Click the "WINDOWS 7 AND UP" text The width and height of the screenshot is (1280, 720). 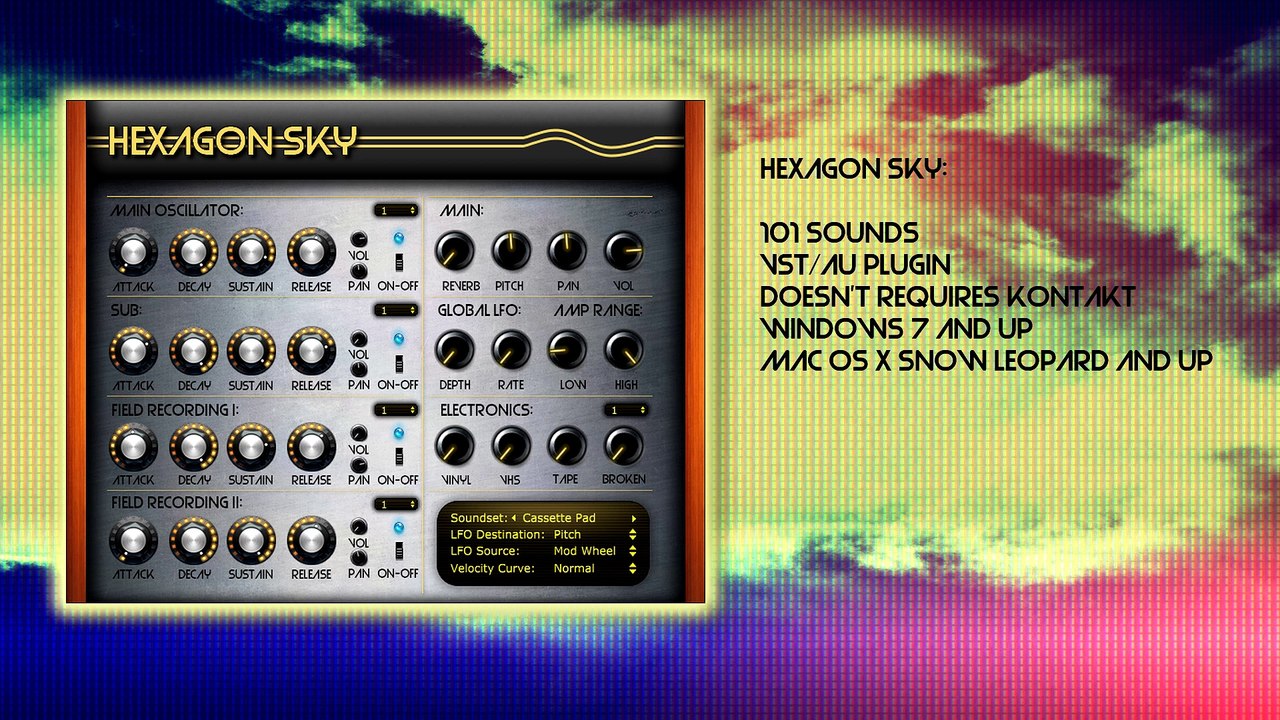pyautogui.click(x=896, y=329)
